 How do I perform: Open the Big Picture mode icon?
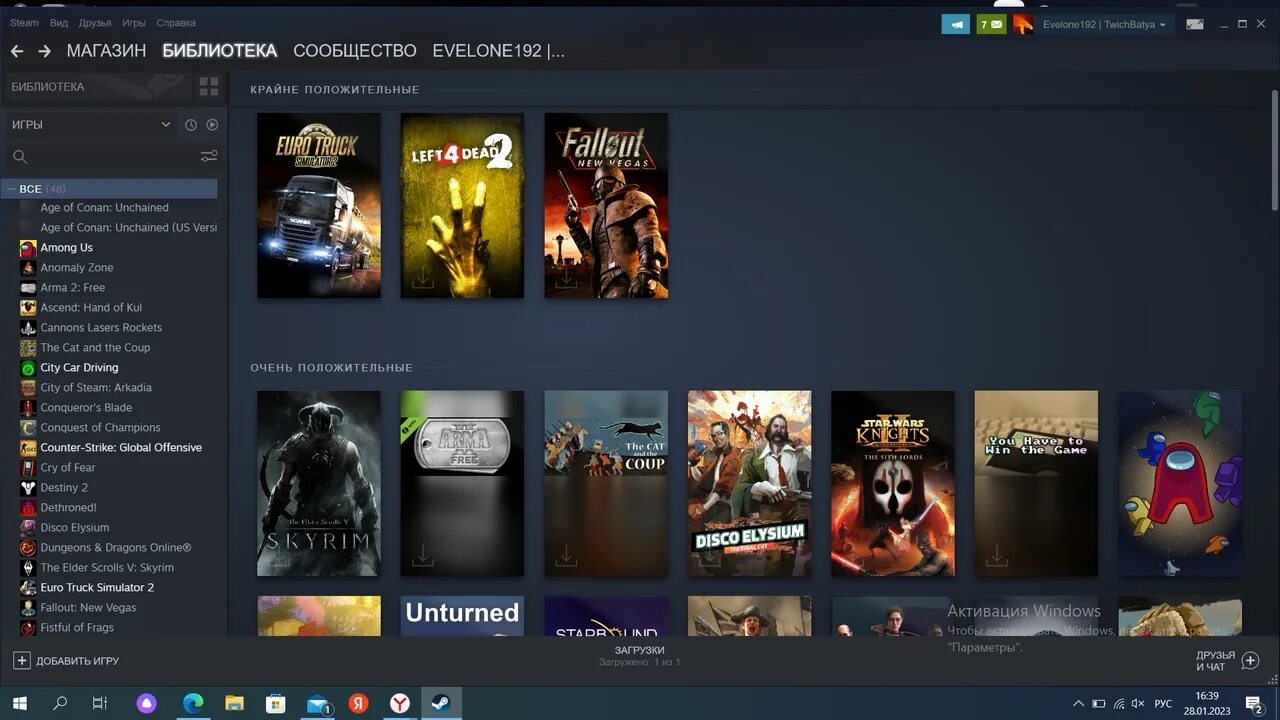[x=1195, y=24]
